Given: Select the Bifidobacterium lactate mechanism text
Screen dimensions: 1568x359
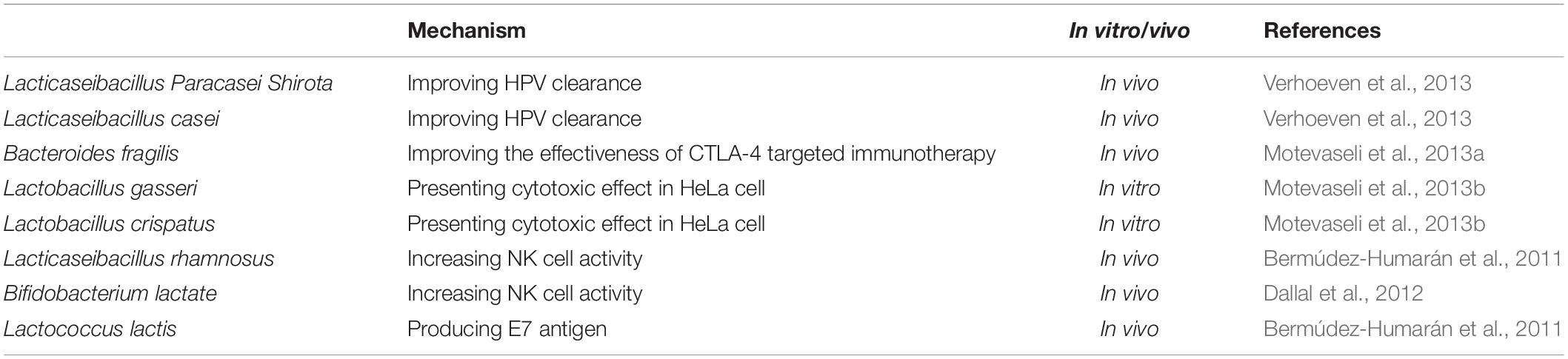Looking at the screenshot, I should [x=525, y=294].
